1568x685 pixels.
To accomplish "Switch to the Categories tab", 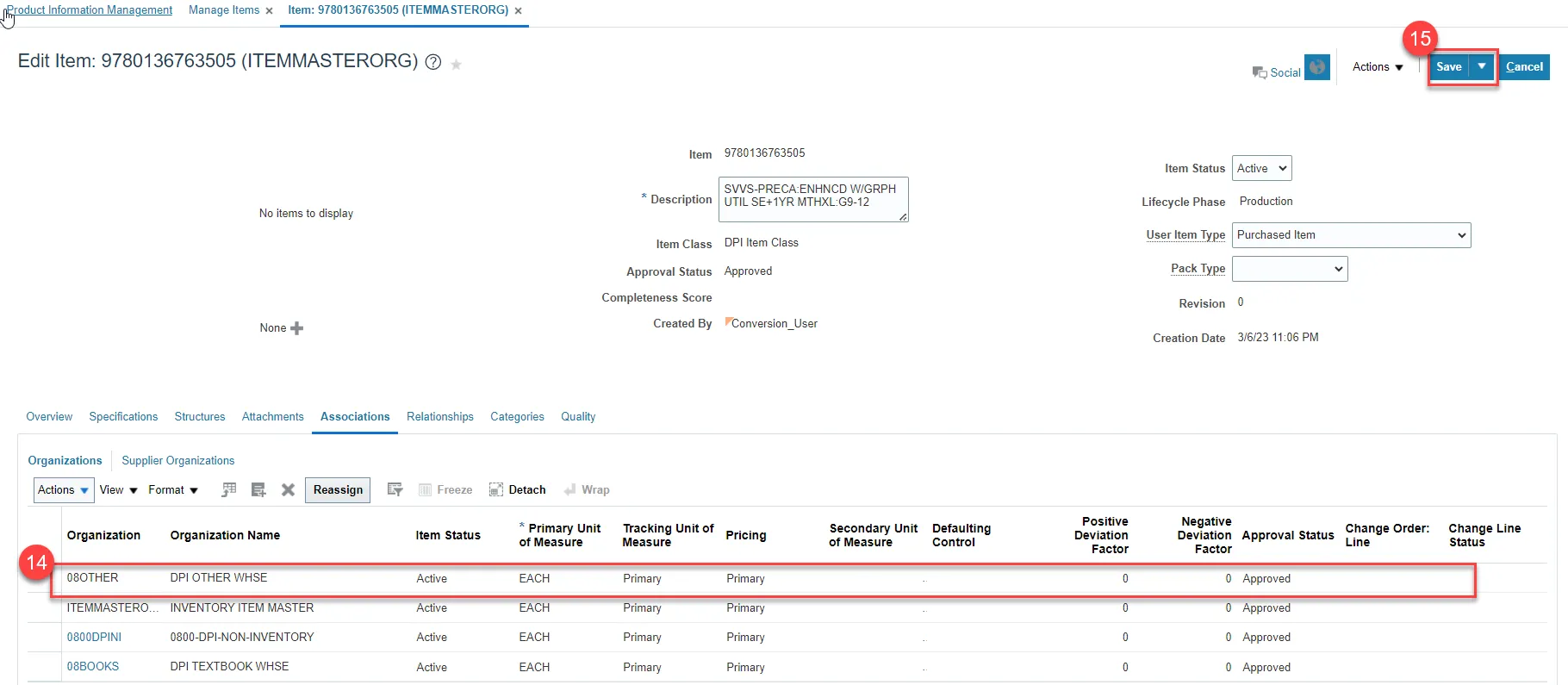I will pyautogui.click(x=517, y=417).
